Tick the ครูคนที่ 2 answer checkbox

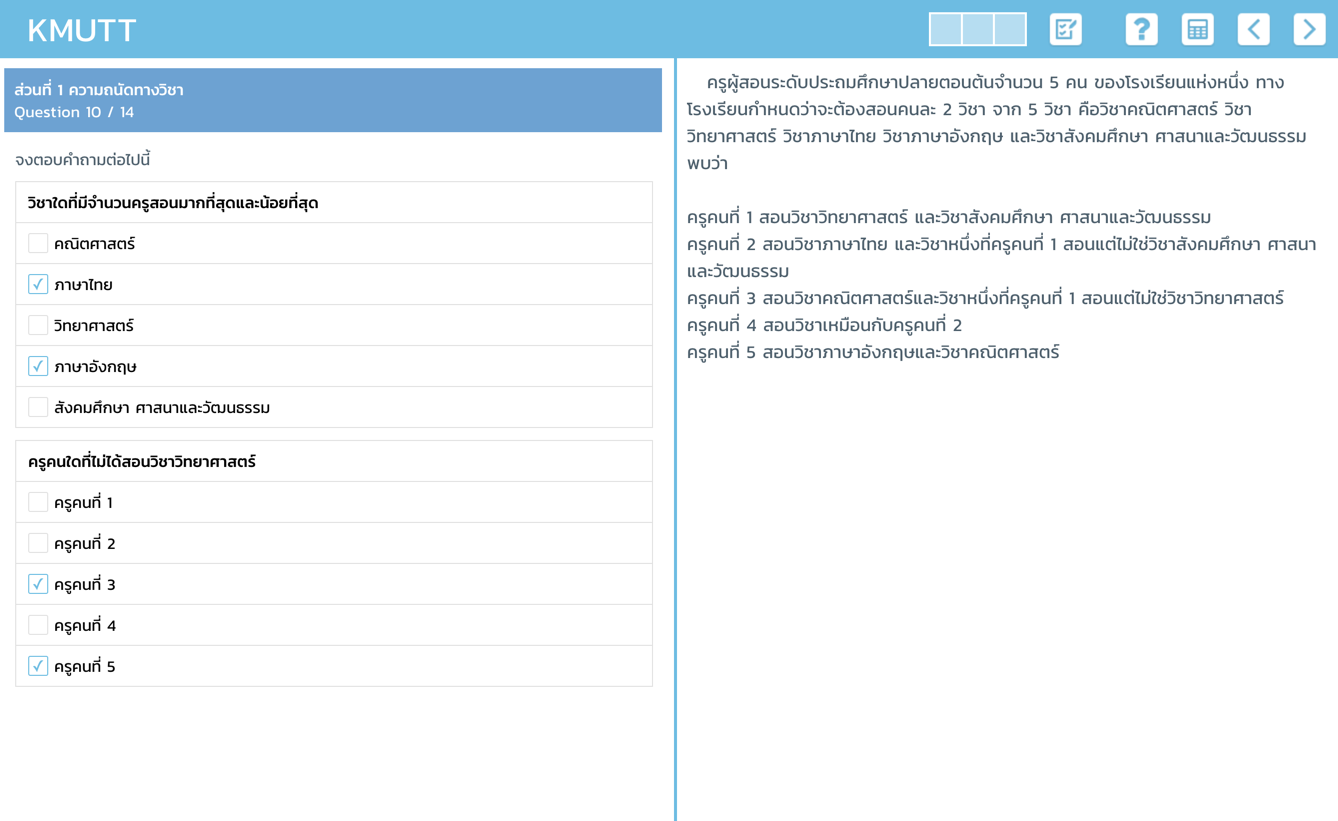click(38, 543)
